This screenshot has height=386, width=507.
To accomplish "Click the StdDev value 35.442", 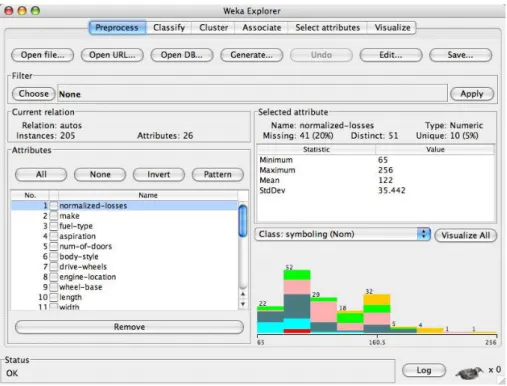I will 392,191.
